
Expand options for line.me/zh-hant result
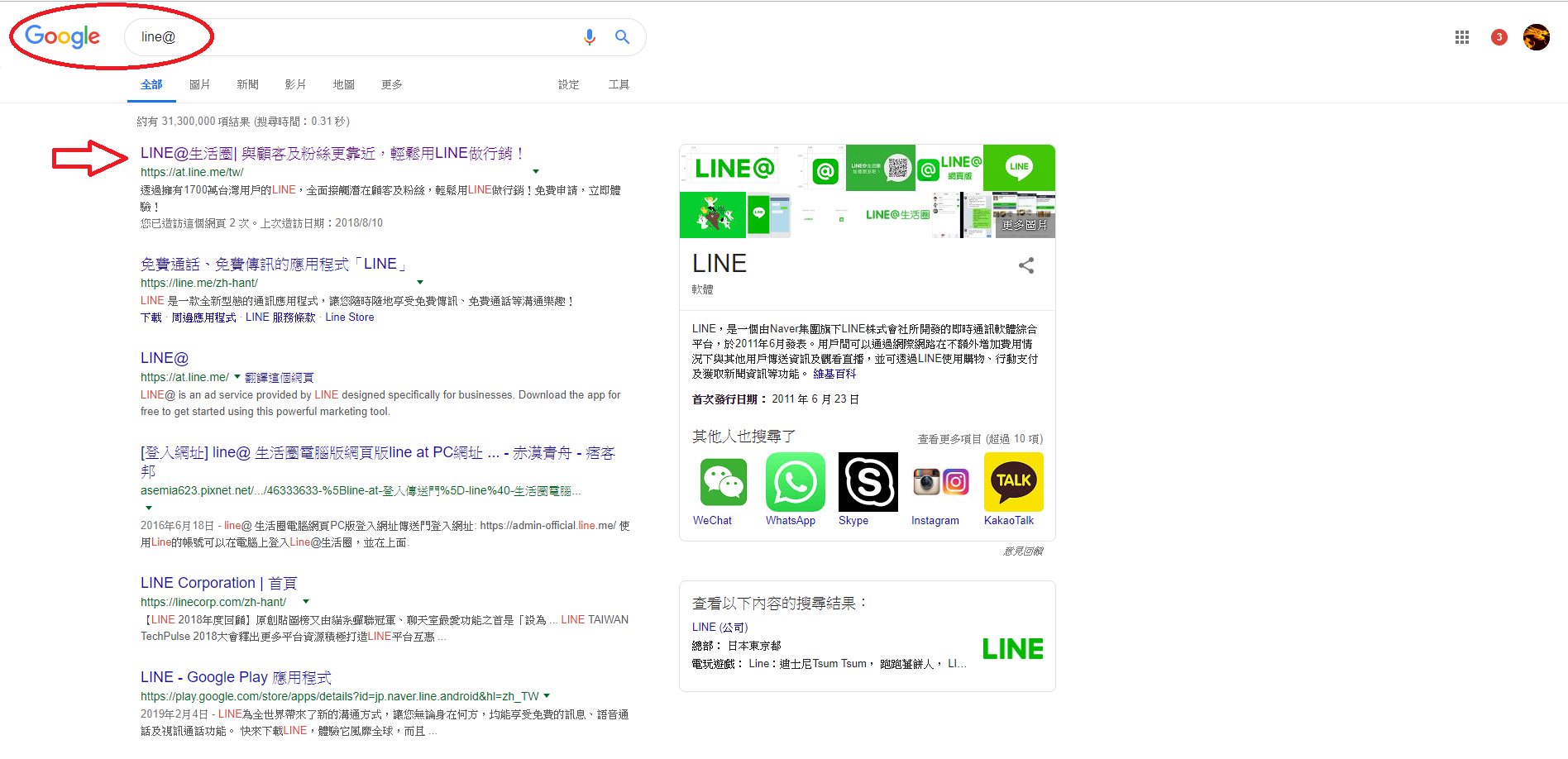[420, 283]
